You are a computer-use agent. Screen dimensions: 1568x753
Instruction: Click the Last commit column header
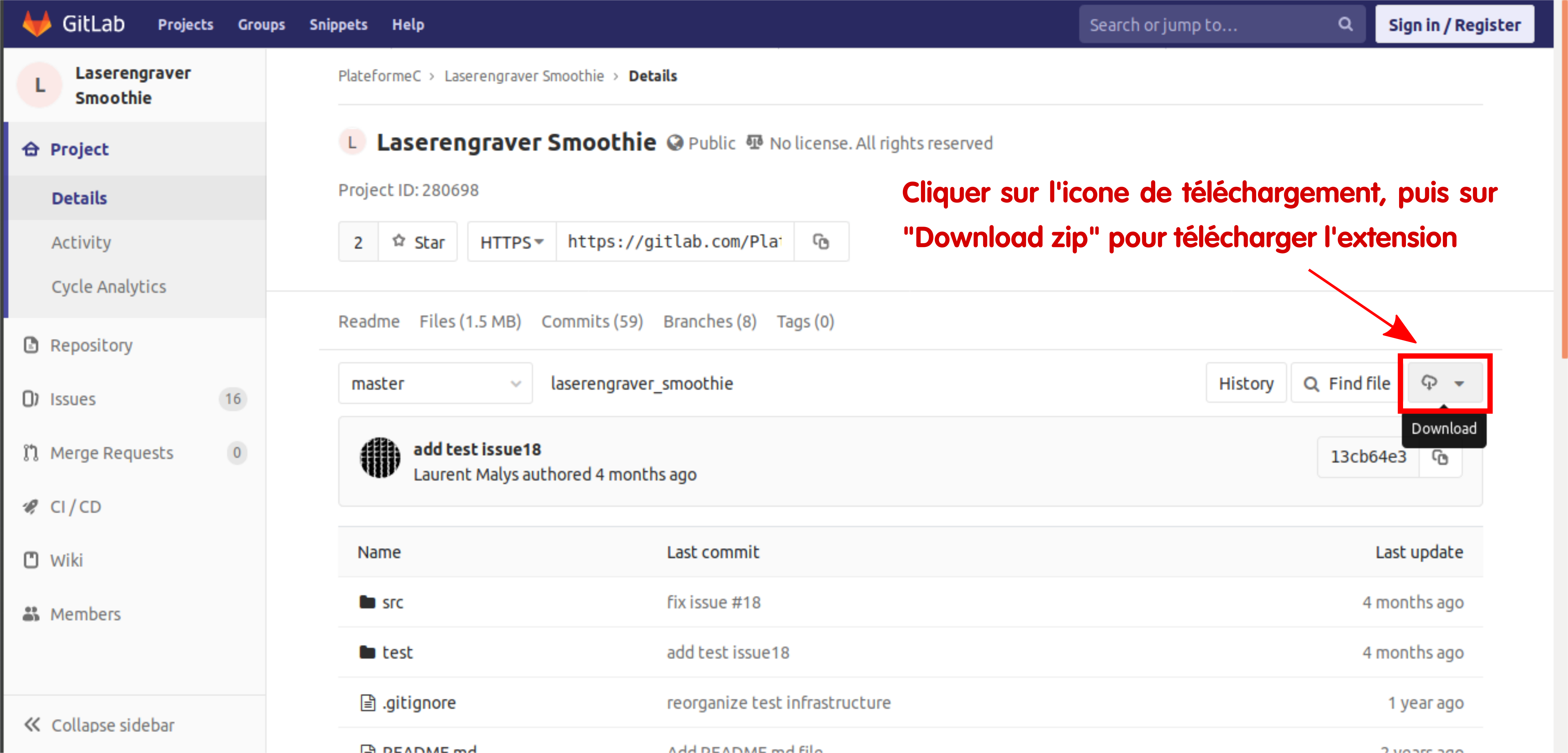click(713, 552)
